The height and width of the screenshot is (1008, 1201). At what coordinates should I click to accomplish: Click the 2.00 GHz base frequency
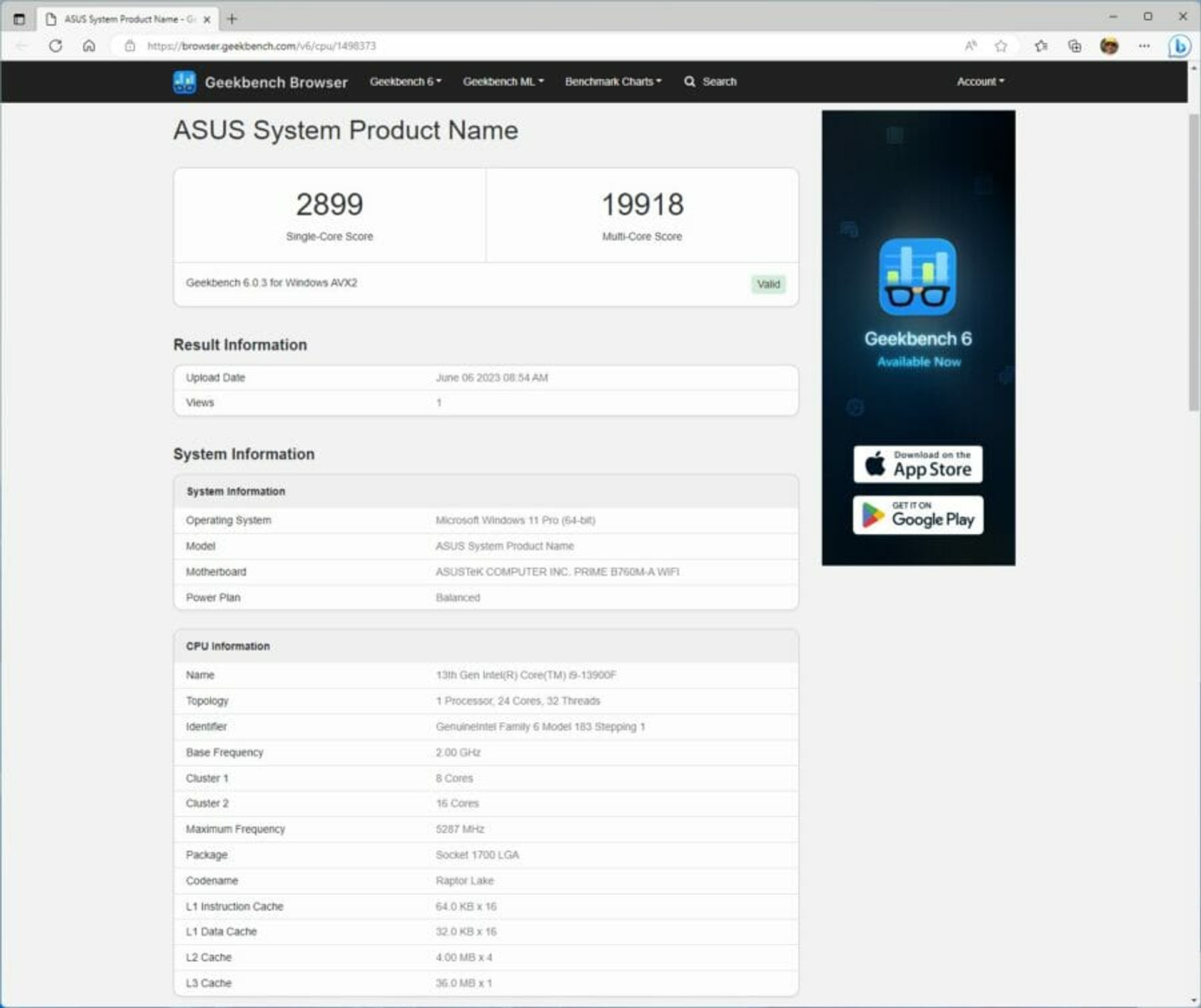tap(458, 752)
